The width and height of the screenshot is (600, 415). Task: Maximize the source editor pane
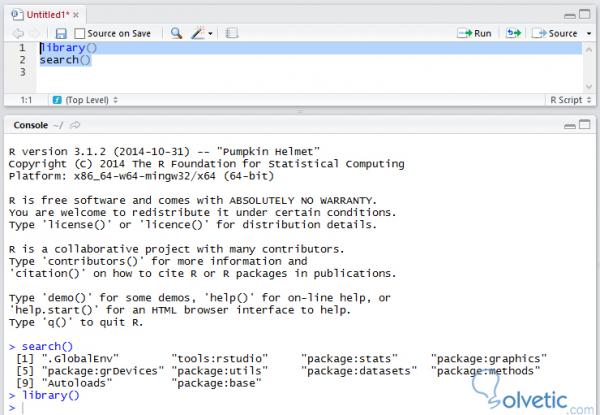tap(584, 15)
